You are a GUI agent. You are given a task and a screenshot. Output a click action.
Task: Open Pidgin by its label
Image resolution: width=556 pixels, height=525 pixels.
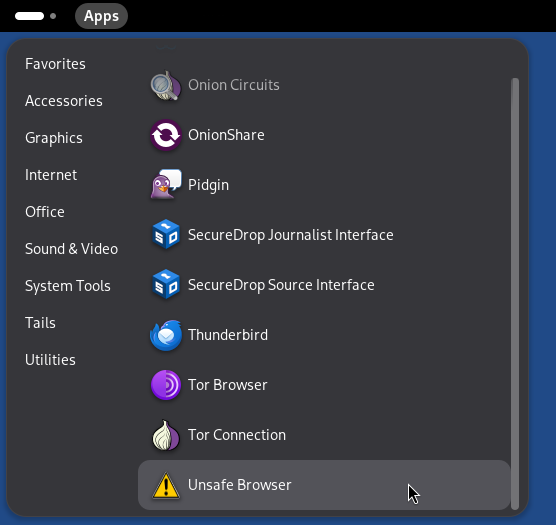[x=208, y=185]
